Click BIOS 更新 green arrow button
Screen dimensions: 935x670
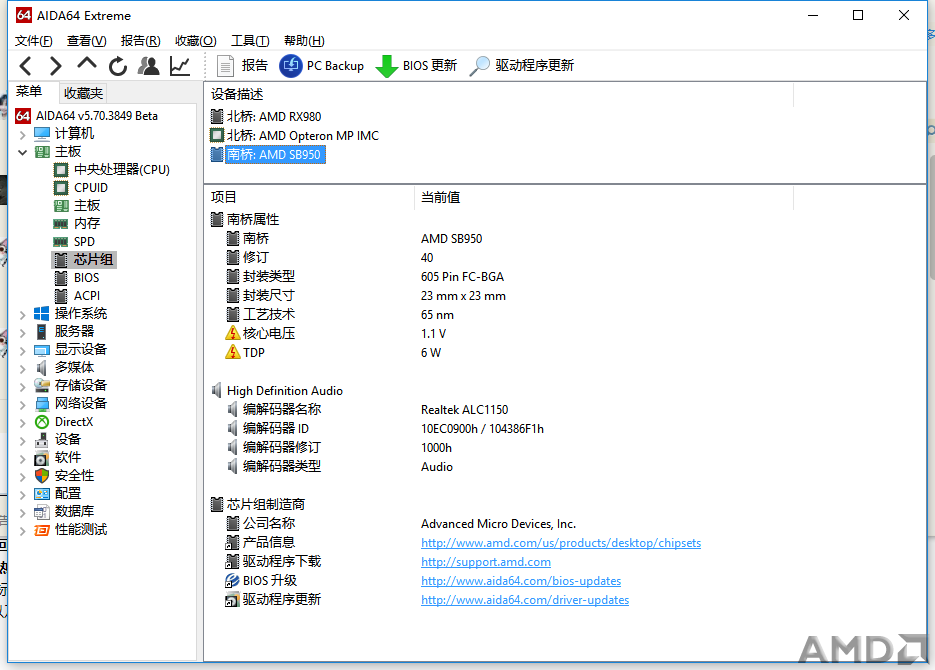tap(416, 66)
